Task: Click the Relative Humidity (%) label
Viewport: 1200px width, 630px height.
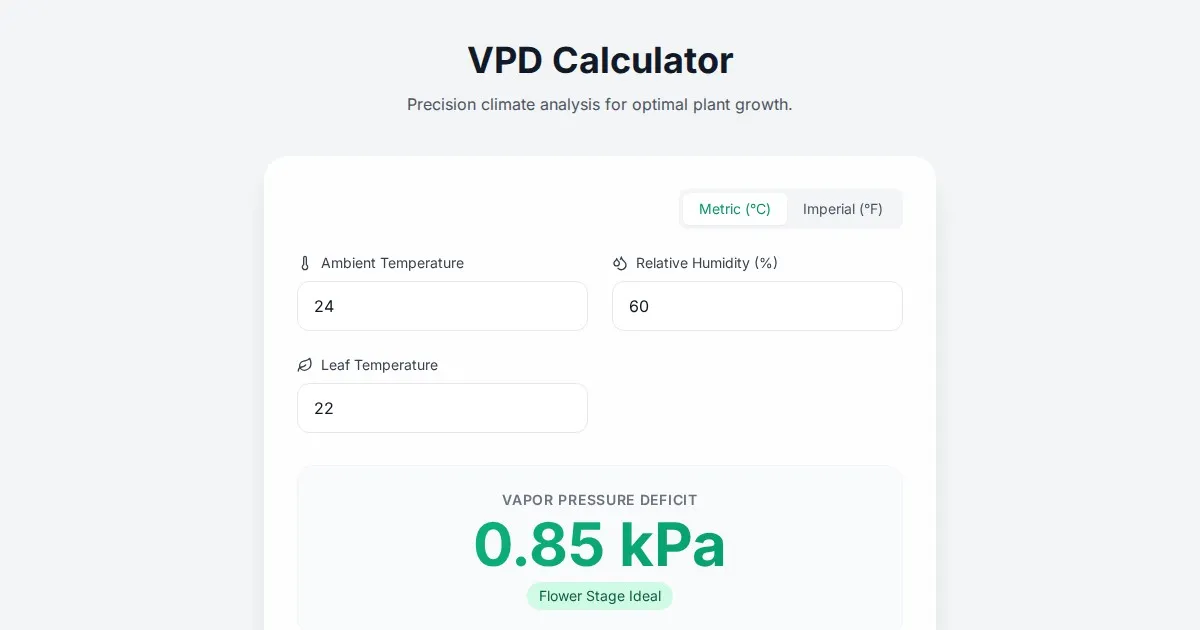Action: click(x=706, y=263)
